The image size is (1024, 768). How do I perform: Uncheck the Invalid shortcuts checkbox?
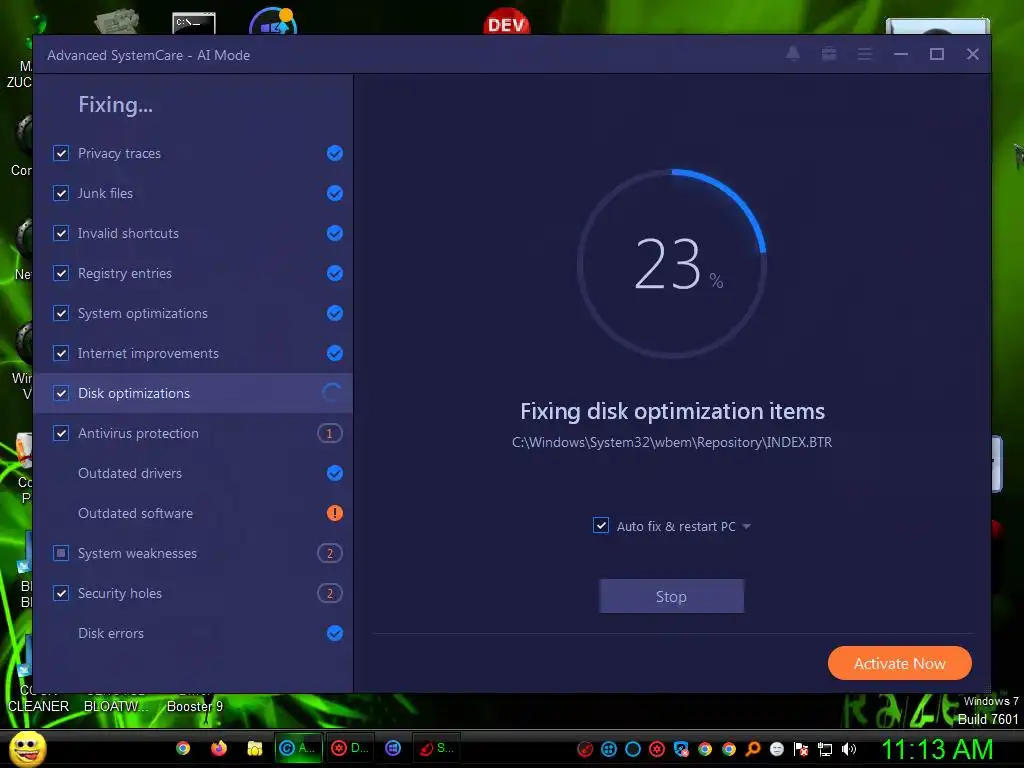61,233
